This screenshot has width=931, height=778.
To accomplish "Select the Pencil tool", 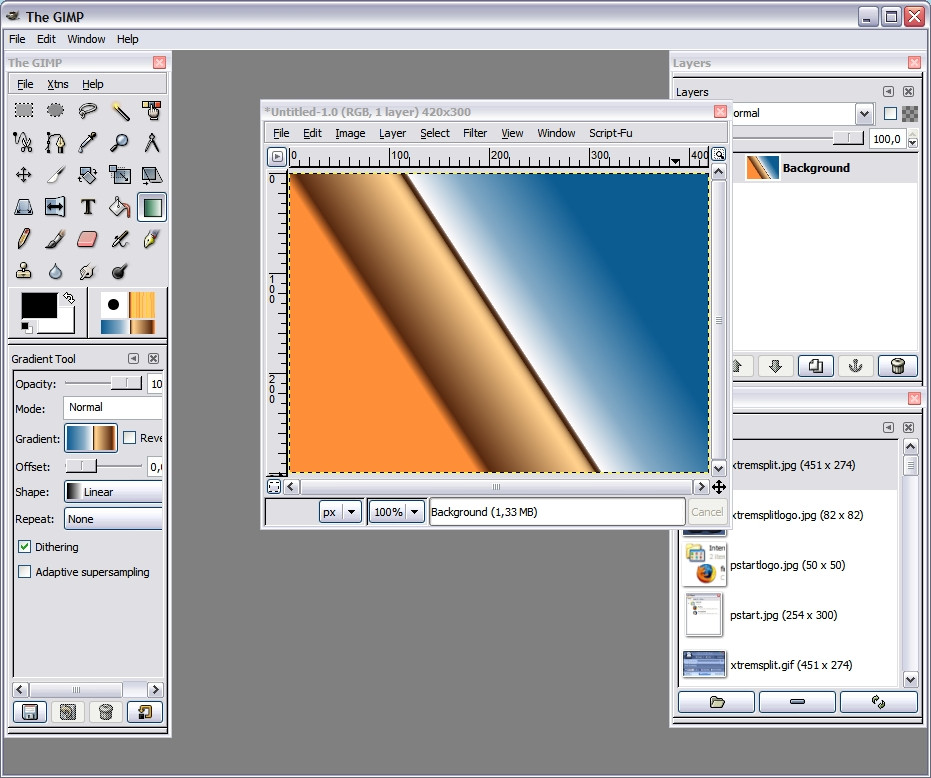I will click(24, 239).
